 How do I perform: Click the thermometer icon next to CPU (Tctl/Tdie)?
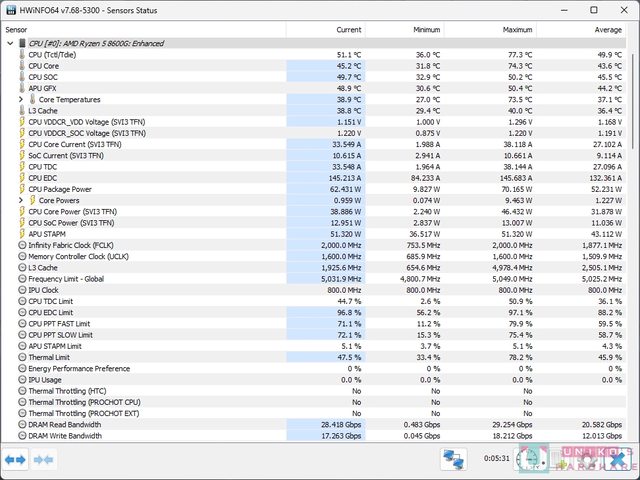22,55
